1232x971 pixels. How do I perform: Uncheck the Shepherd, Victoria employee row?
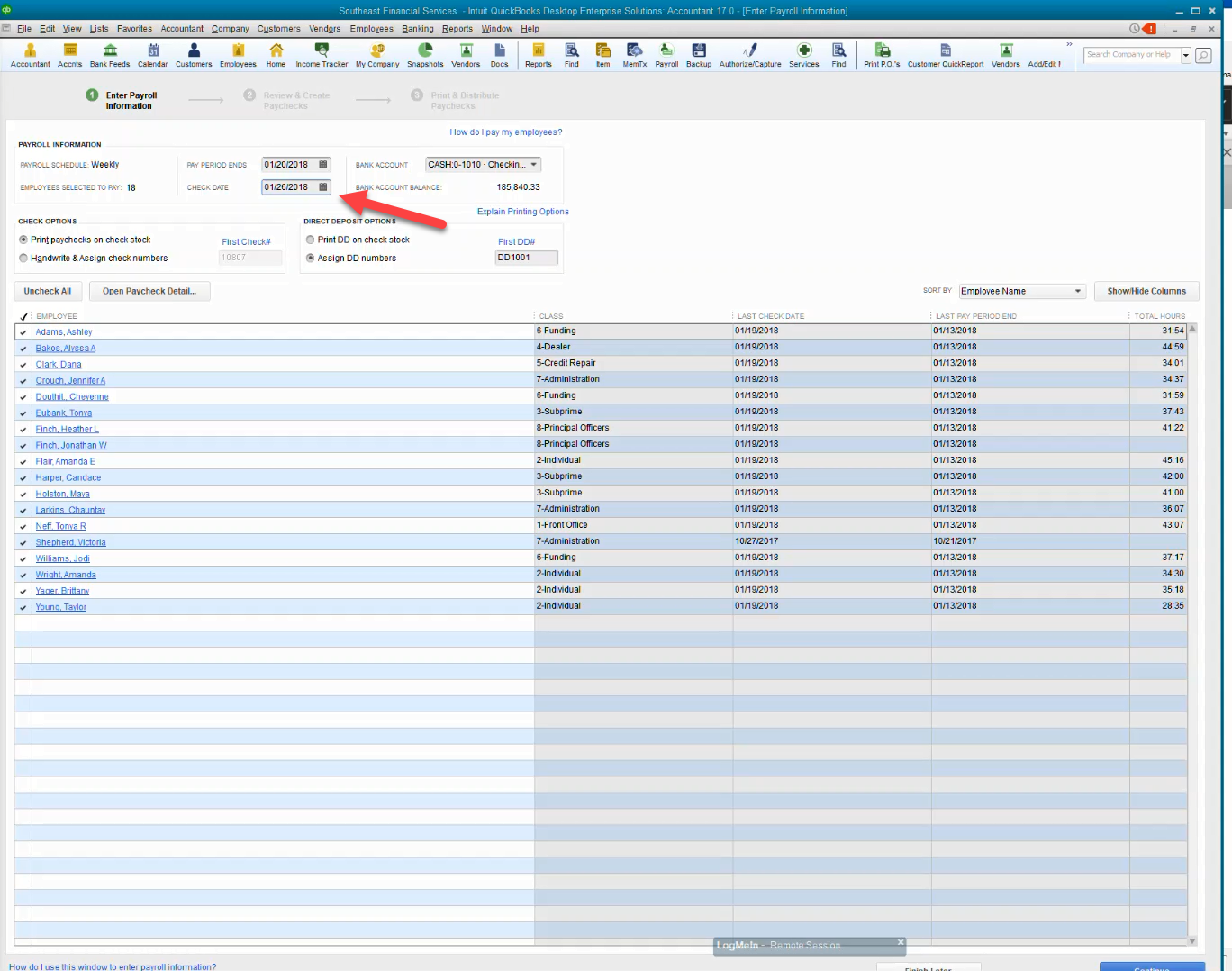[23, 541]
